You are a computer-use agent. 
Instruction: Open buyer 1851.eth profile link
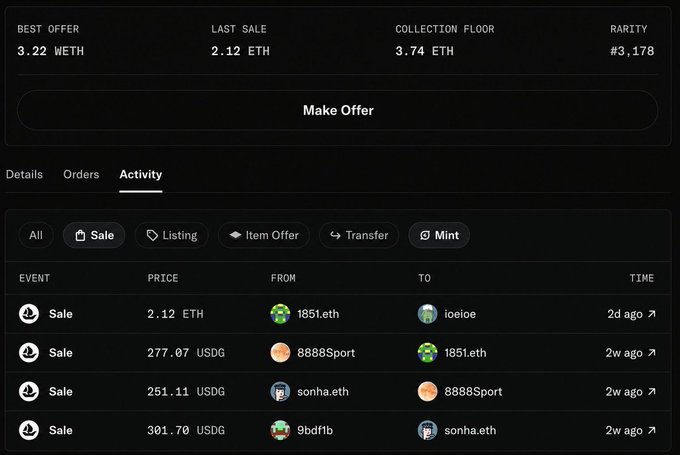coord(465,353)
